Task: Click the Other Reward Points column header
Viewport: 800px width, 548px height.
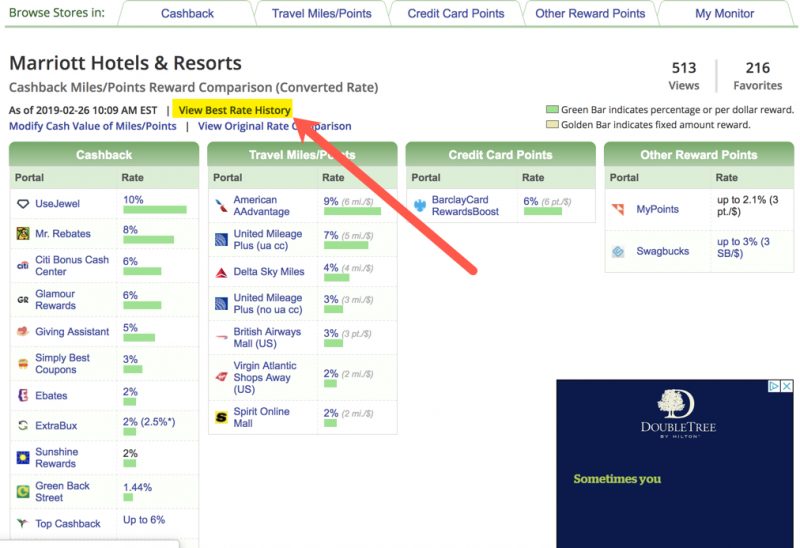Action: coord(699,155)
